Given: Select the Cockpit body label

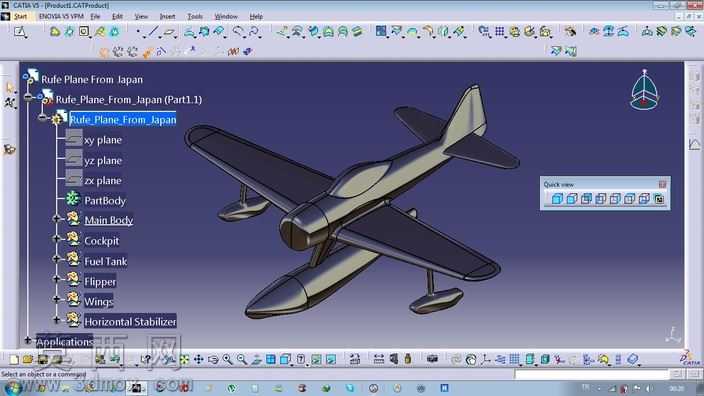Looking at the screenshot, I should (102, 241).
